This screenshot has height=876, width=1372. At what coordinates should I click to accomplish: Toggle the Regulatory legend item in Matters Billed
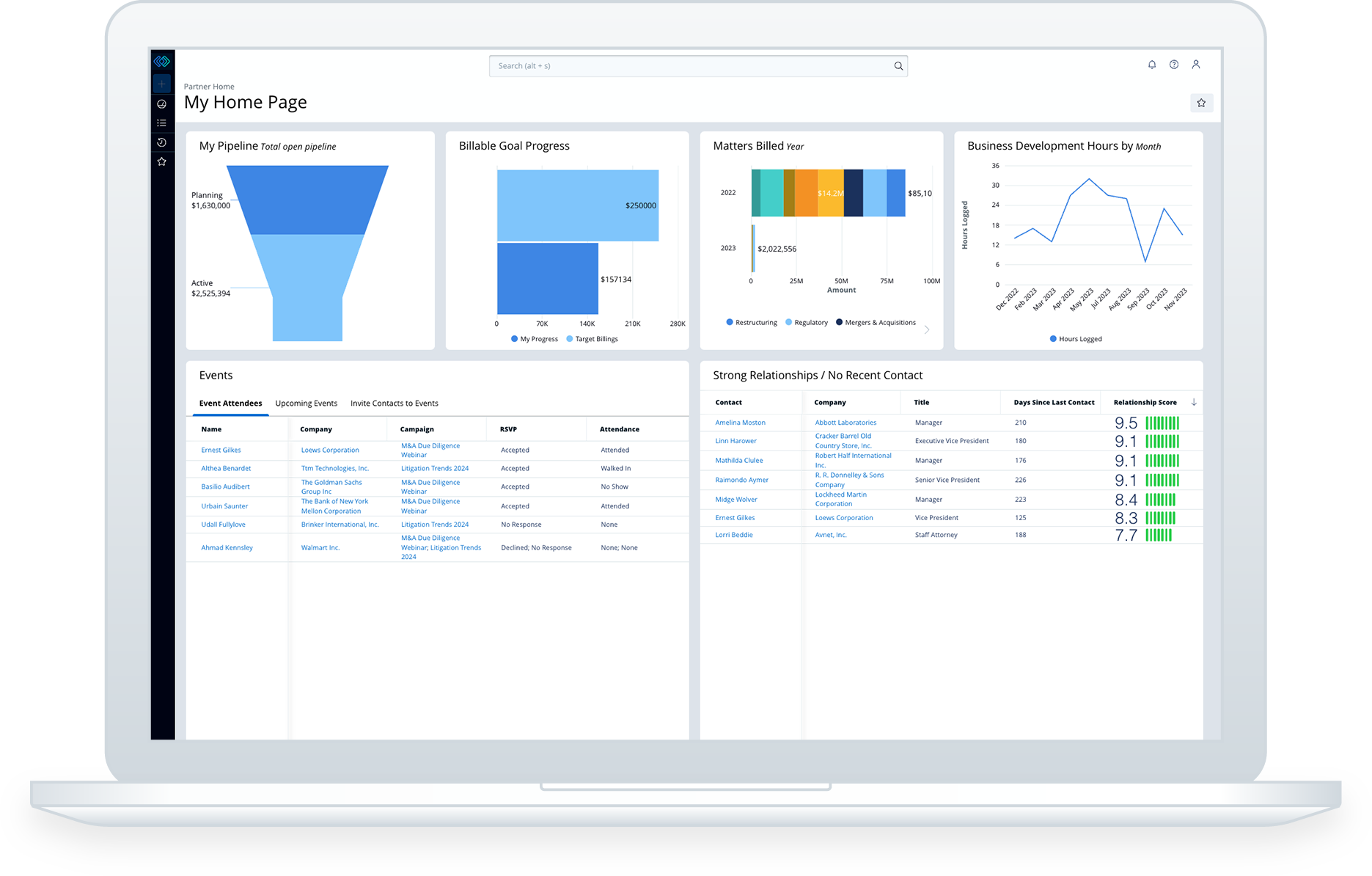coord(806,322)
